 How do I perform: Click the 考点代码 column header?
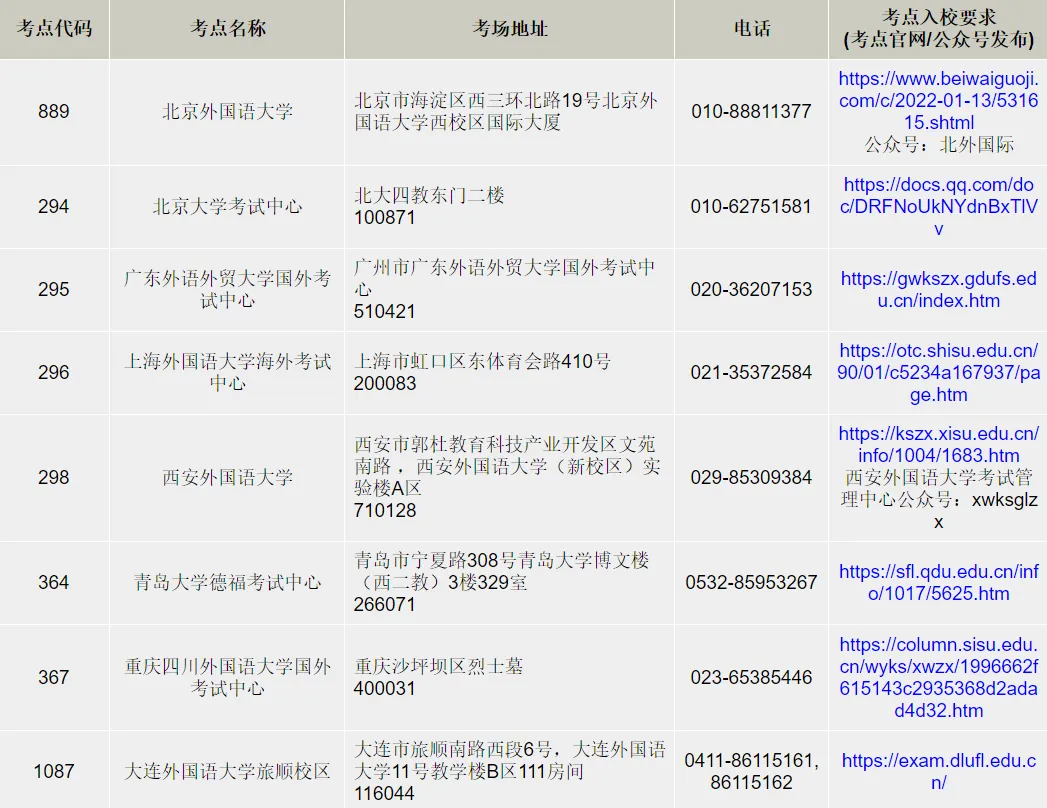[54, 28]
